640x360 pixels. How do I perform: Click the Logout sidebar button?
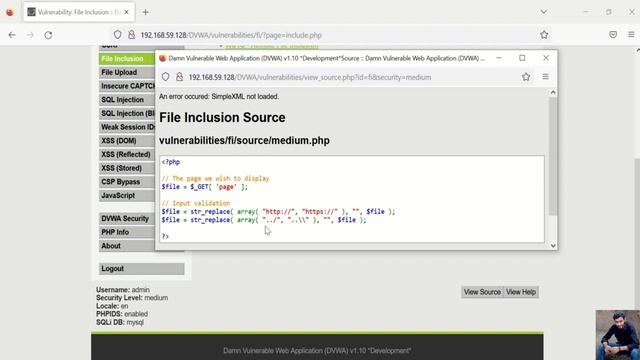141,269
